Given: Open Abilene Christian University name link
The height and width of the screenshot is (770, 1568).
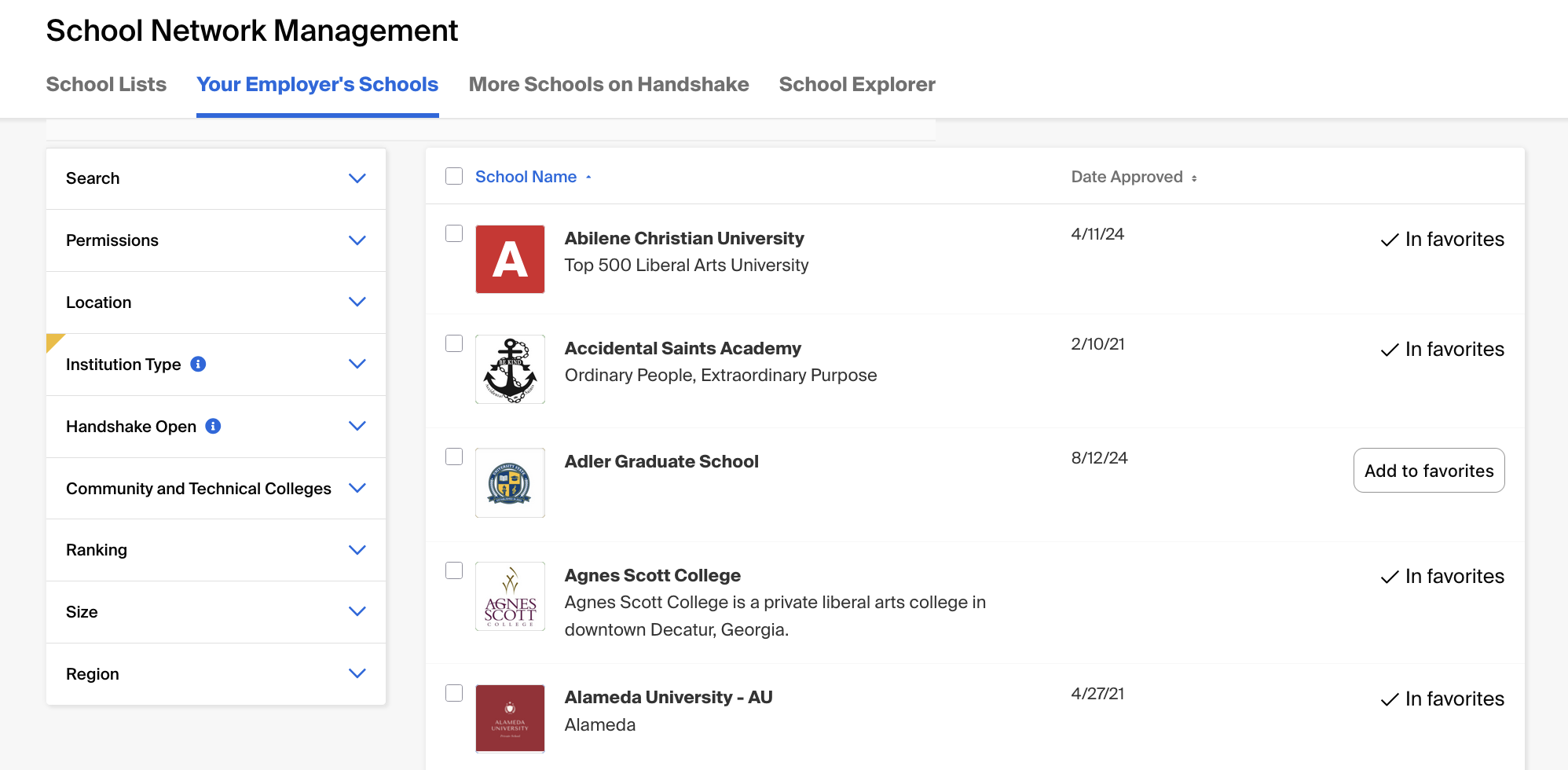Looking at the screenshot, I should pos(684,238).
